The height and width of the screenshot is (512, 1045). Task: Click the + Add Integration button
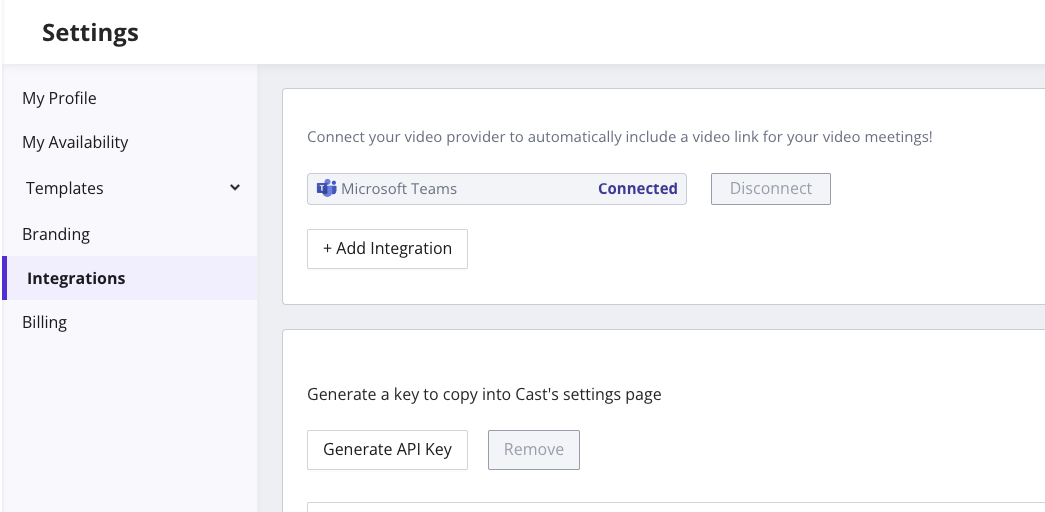click(387, 249)
